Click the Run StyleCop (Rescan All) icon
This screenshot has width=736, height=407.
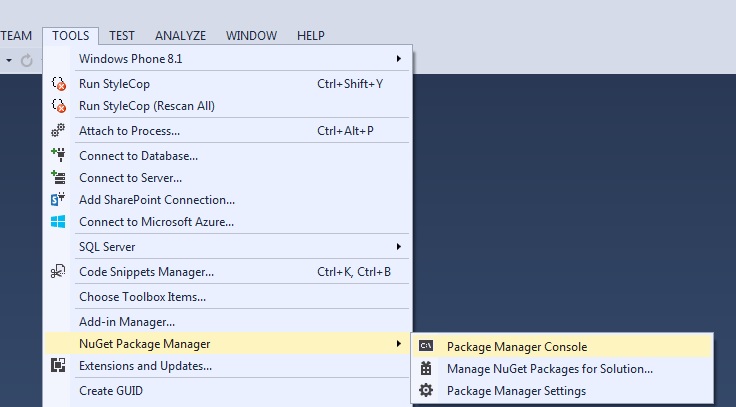click(x=58, y=106)
